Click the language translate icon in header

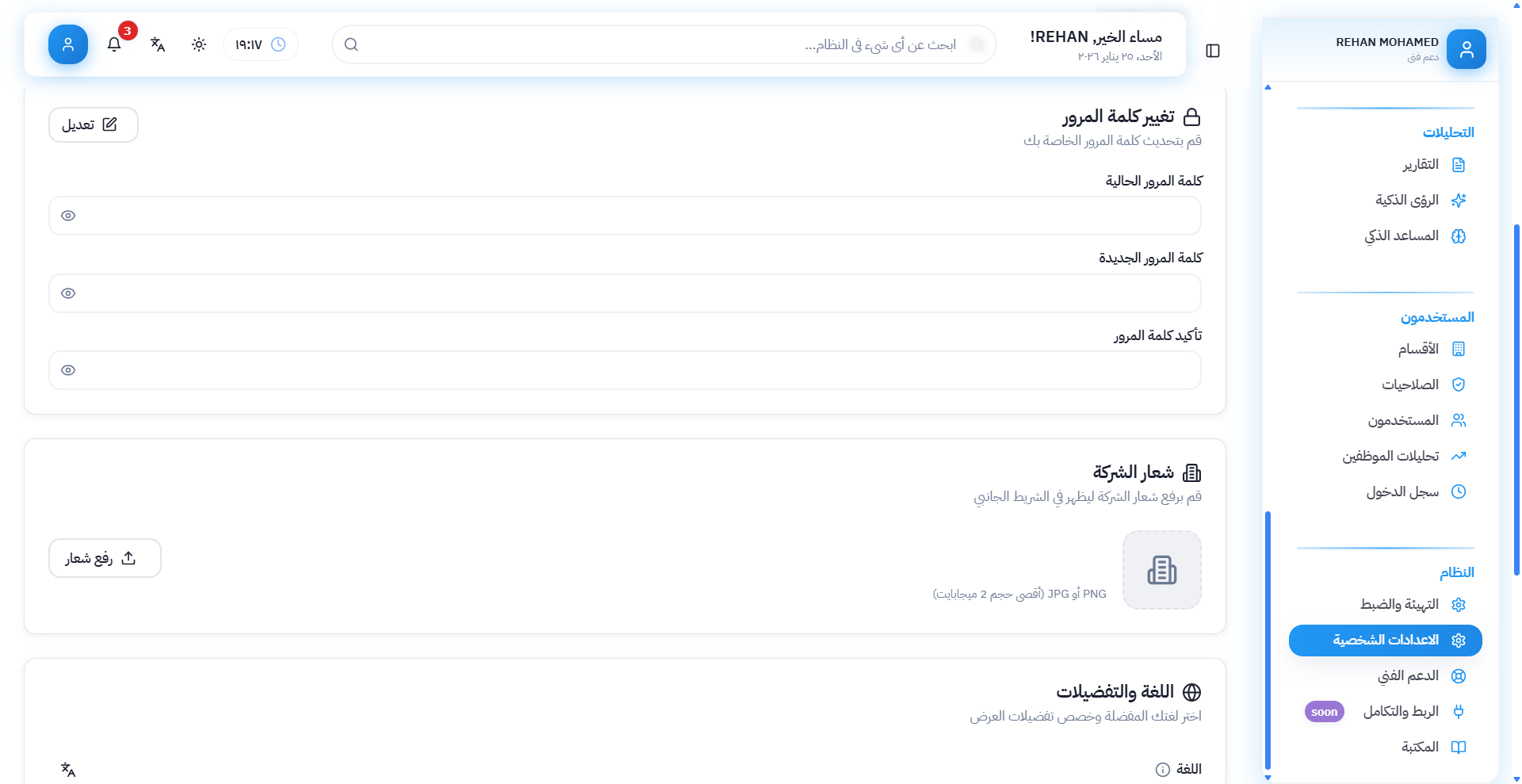[x=158, y=44]
